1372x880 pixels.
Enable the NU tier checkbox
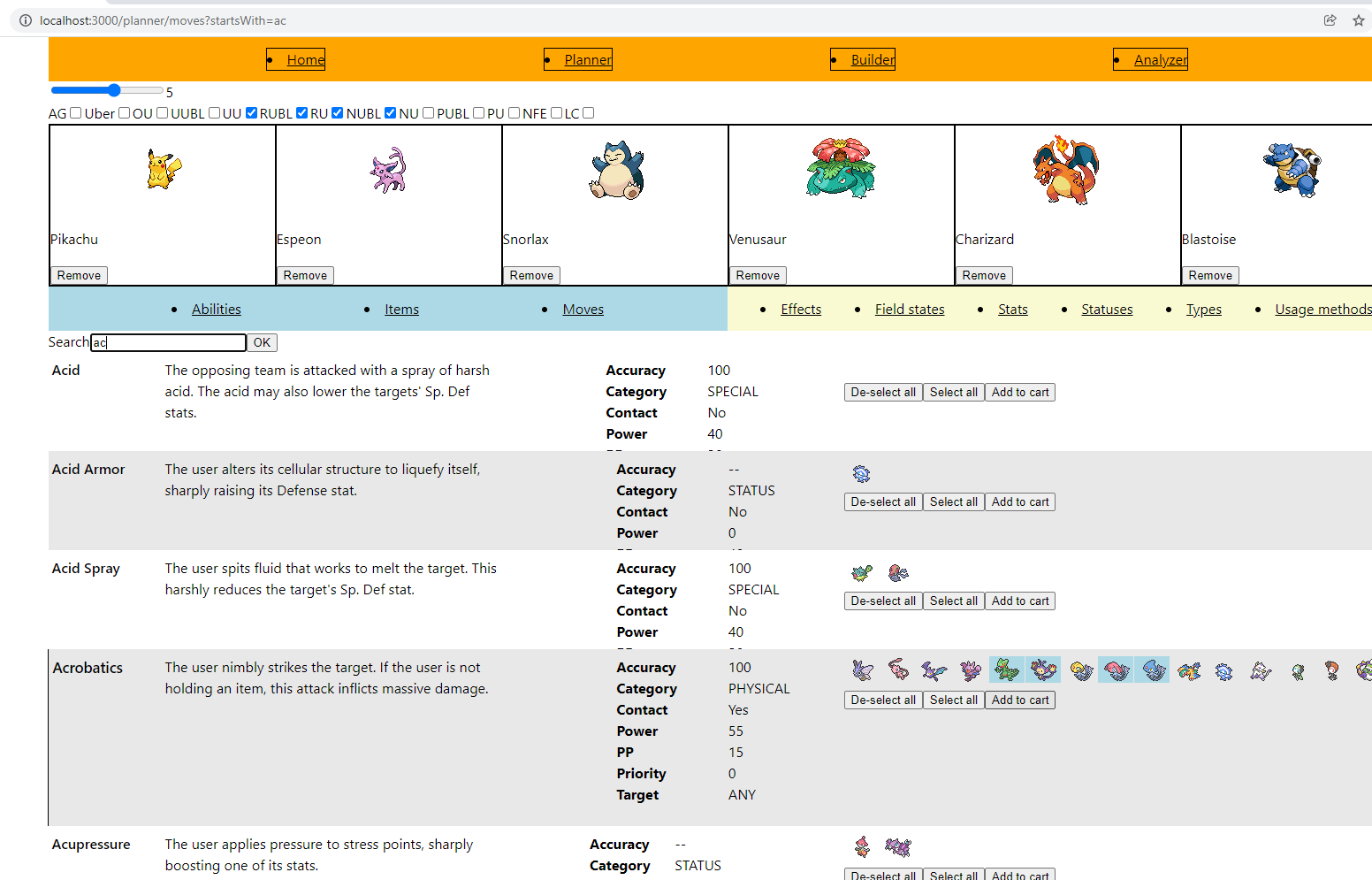click(x=429, y=112)
